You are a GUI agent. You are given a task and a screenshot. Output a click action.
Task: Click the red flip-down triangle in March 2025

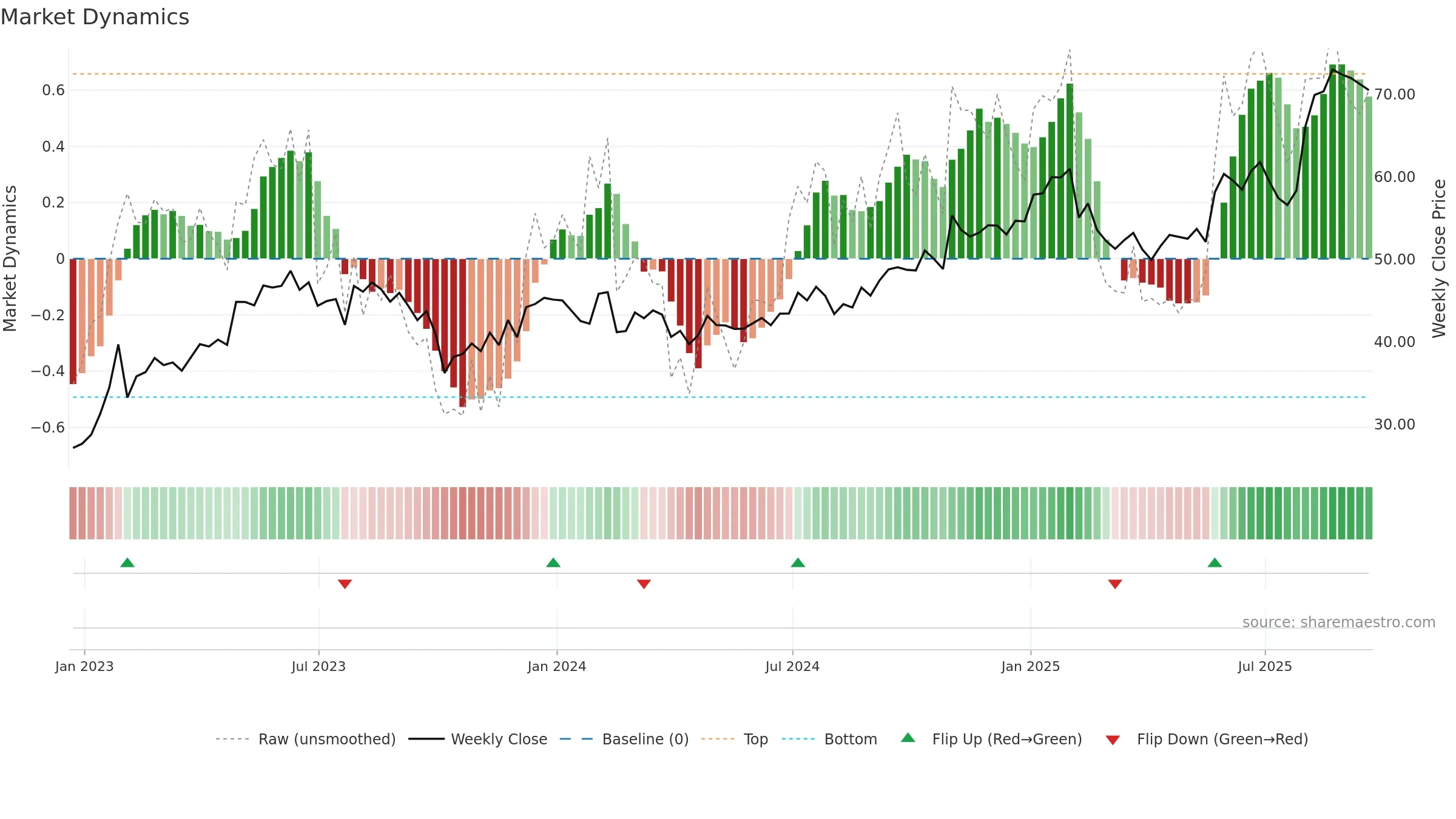tap(1115, 584)
